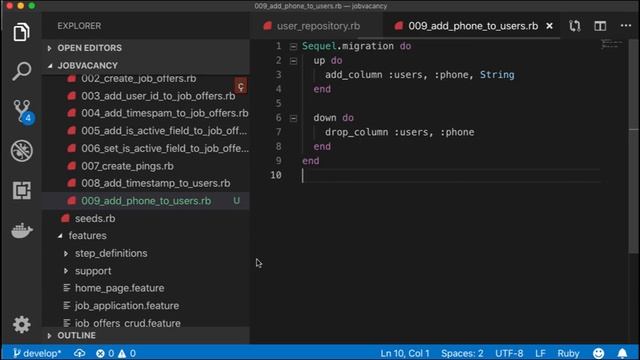Click add_column on line 3

353,75
